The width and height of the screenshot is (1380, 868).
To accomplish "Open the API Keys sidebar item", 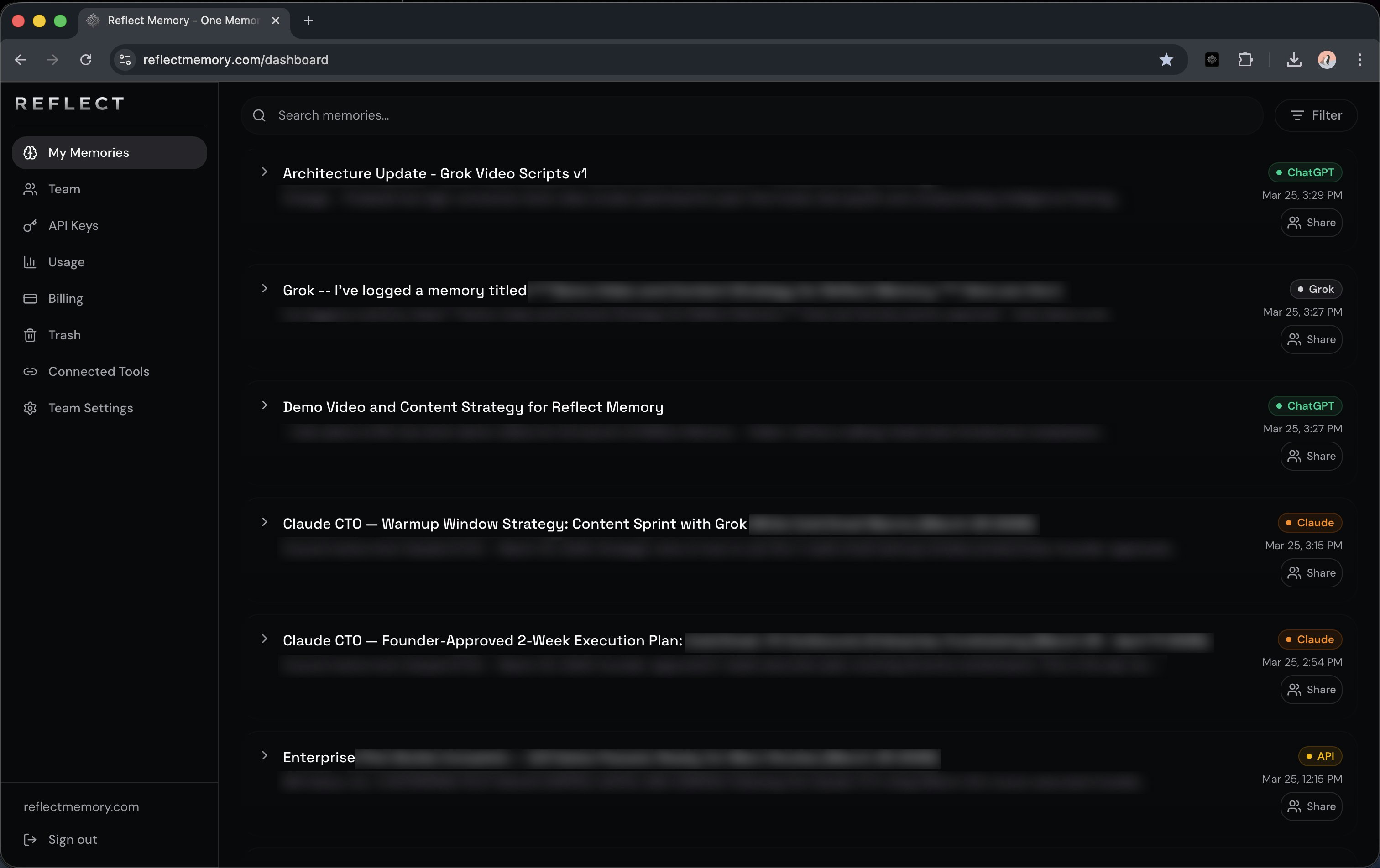I will tap(73, 226).
